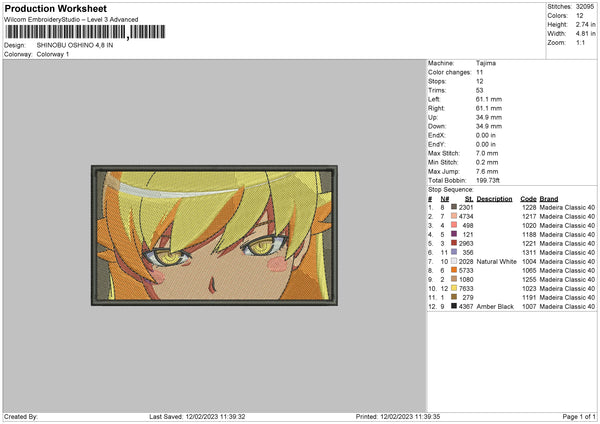Click the "Down:" measurement label
The width and height of the screenshot is (600, 424).
437,126
